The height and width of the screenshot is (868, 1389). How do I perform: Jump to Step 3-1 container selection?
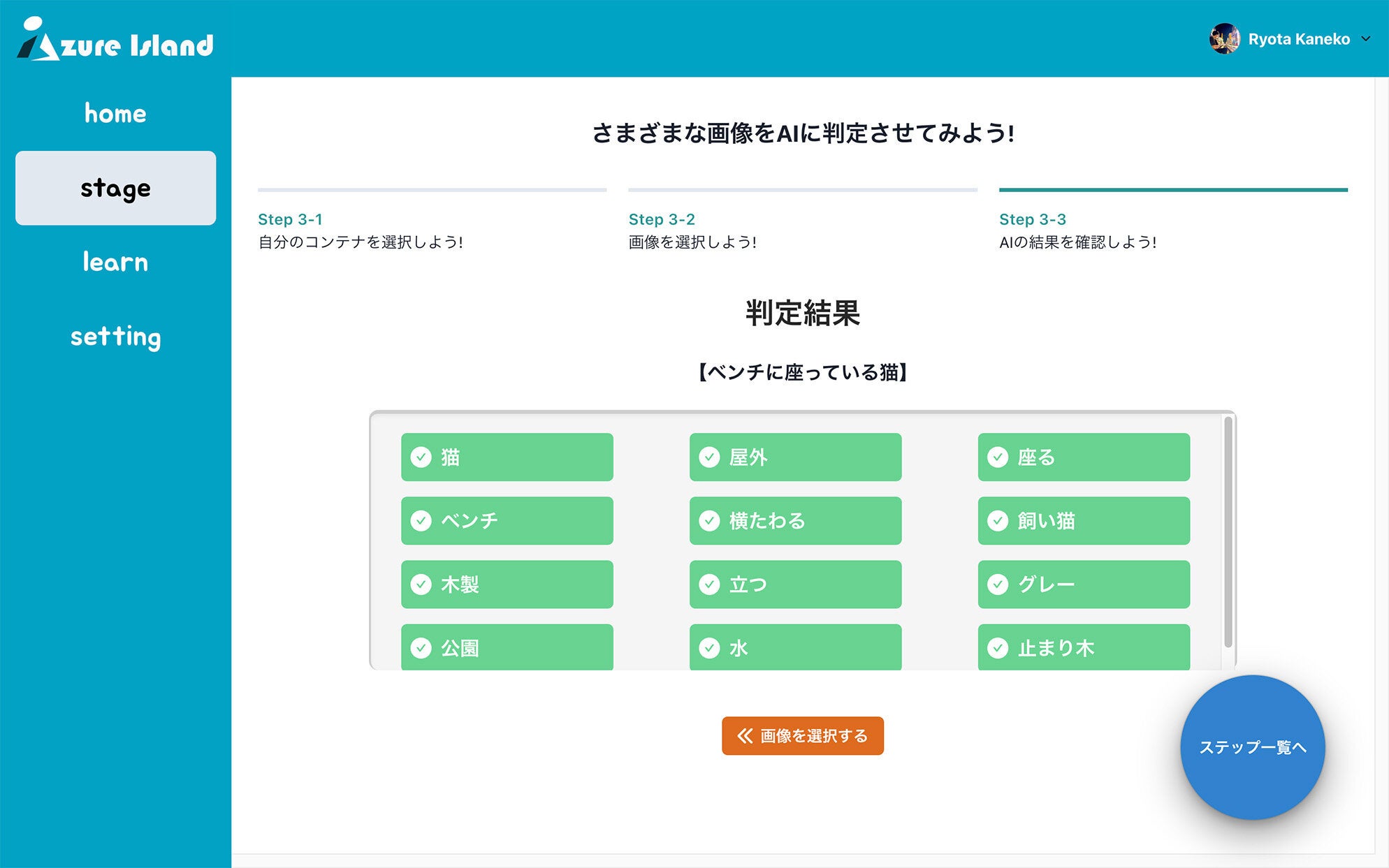tap(290, 219)
